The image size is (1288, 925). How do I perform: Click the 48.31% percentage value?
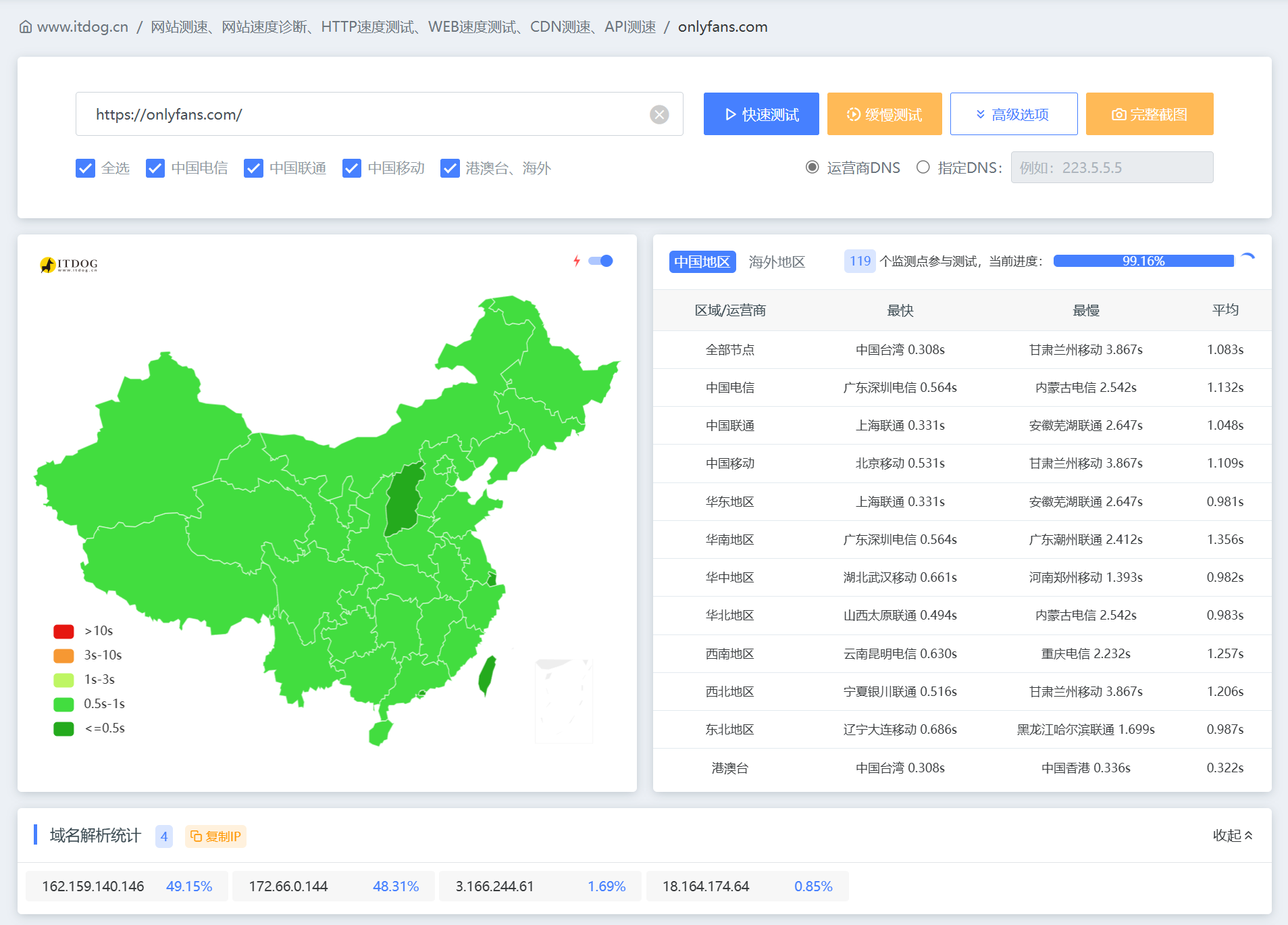click(396, 886)
